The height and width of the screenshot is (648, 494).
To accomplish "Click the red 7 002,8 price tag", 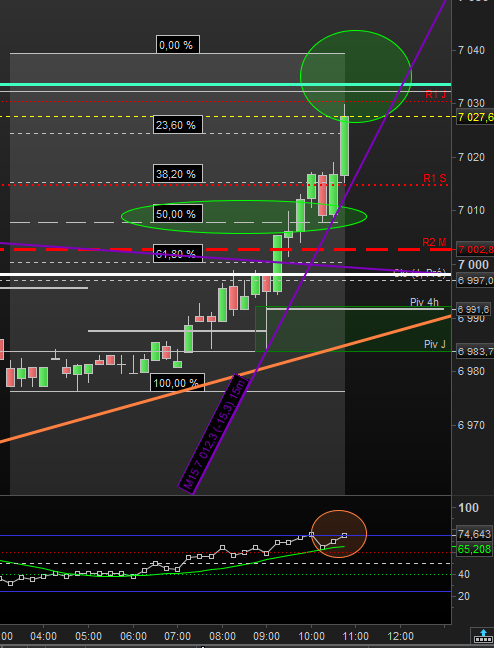I will (x=475, y=250).
